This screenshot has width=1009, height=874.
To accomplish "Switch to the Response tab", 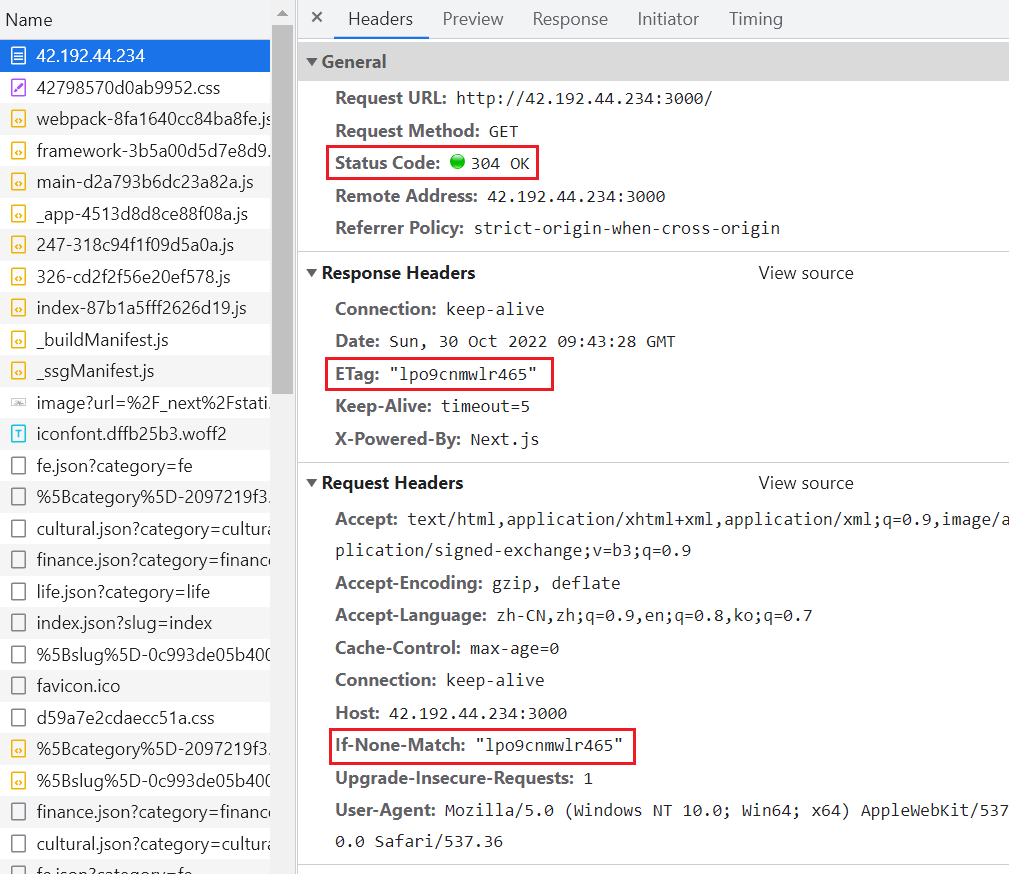I will pyautogui.click(x=570, y=19).
